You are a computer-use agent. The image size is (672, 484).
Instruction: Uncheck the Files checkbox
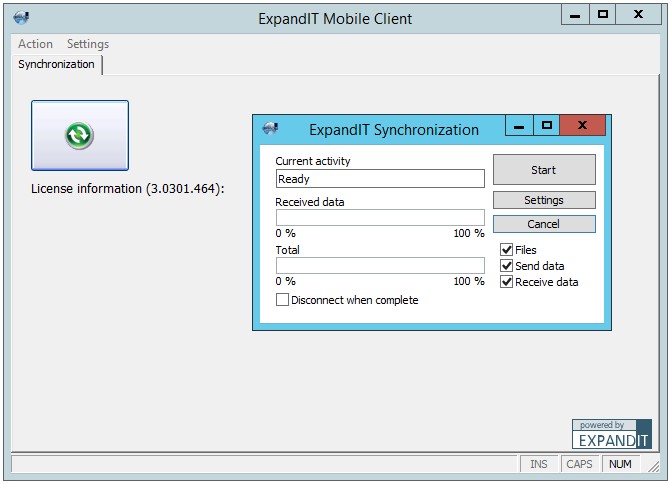coord(507,250)
